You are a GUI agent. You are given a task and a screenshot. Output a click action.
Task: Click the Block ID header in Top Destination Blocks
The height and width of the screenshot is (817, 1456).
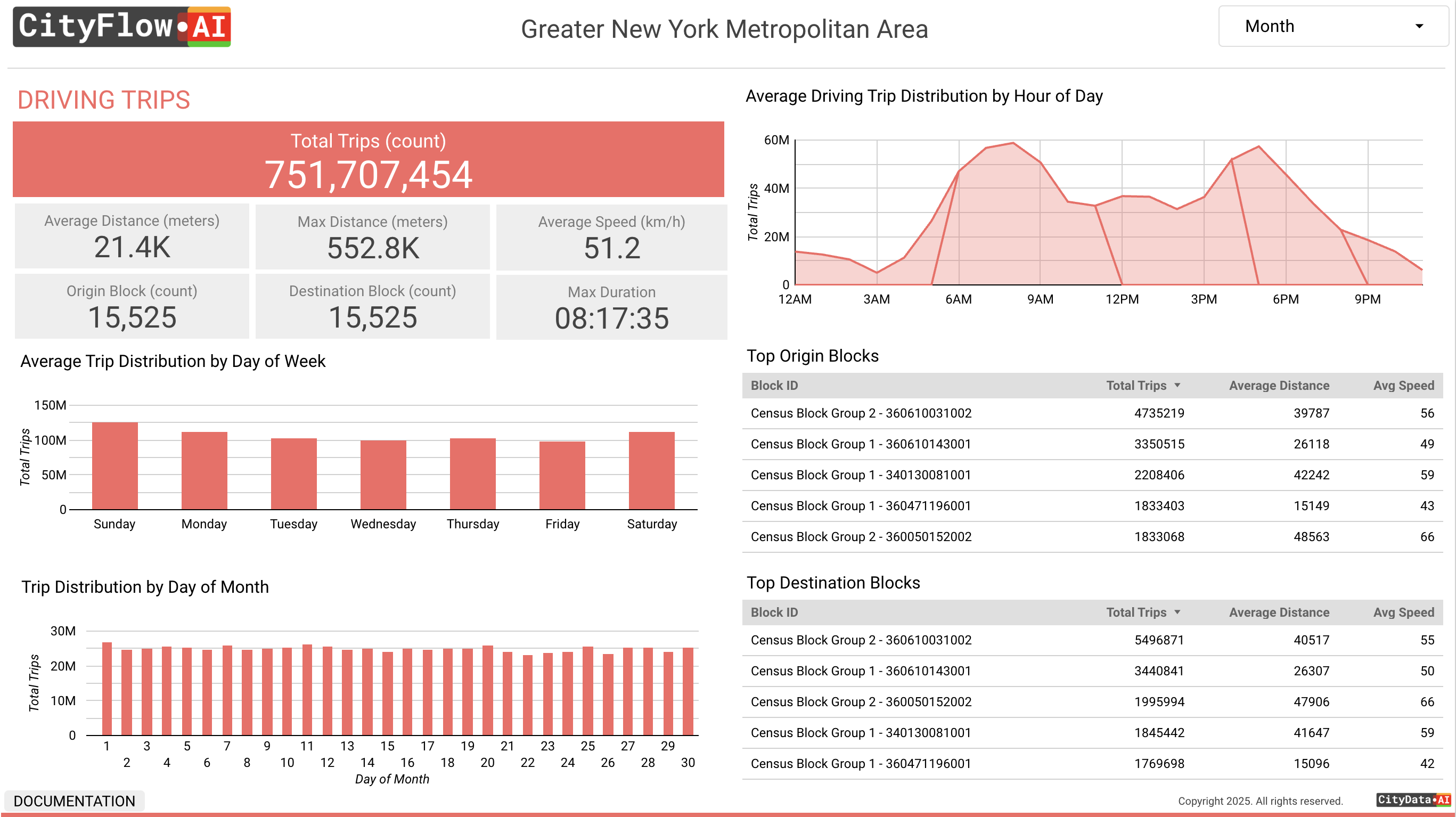774,612
